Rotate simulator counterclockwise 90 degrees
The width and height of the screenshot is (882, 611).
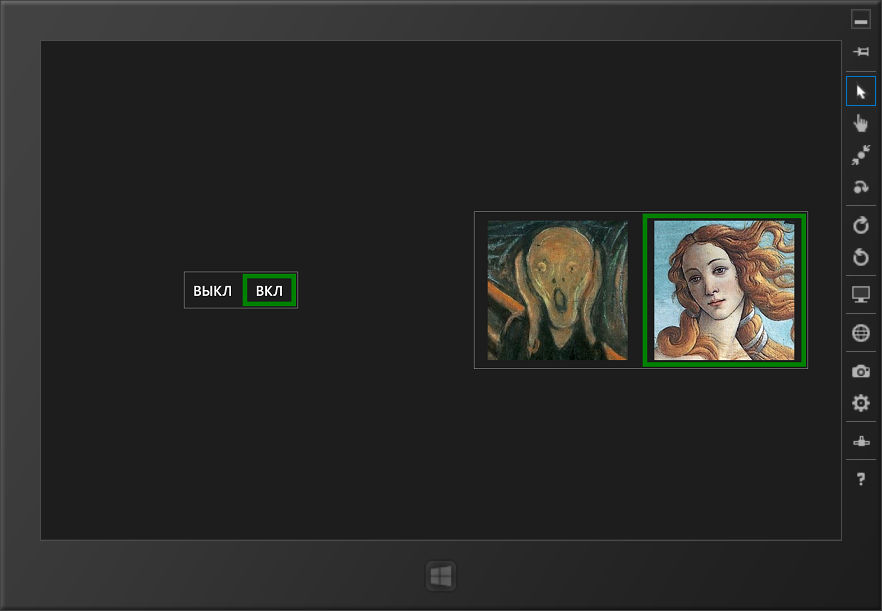tap(861, 257)
